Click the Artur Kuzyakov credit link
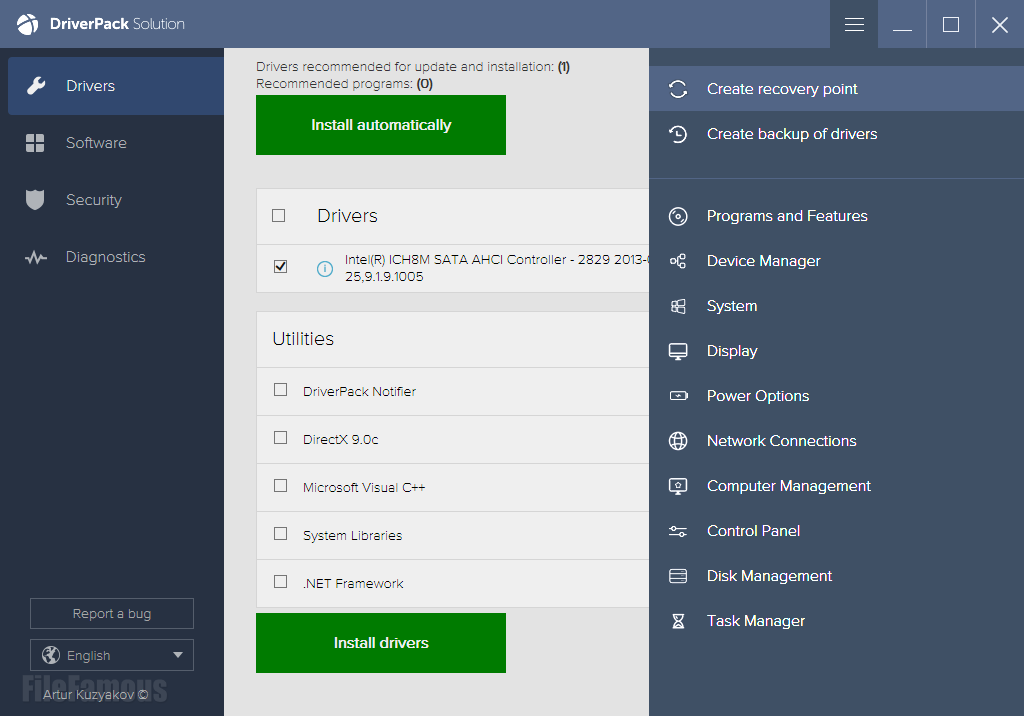Viewport: 1024px width, 716px height. coord(95,694)
